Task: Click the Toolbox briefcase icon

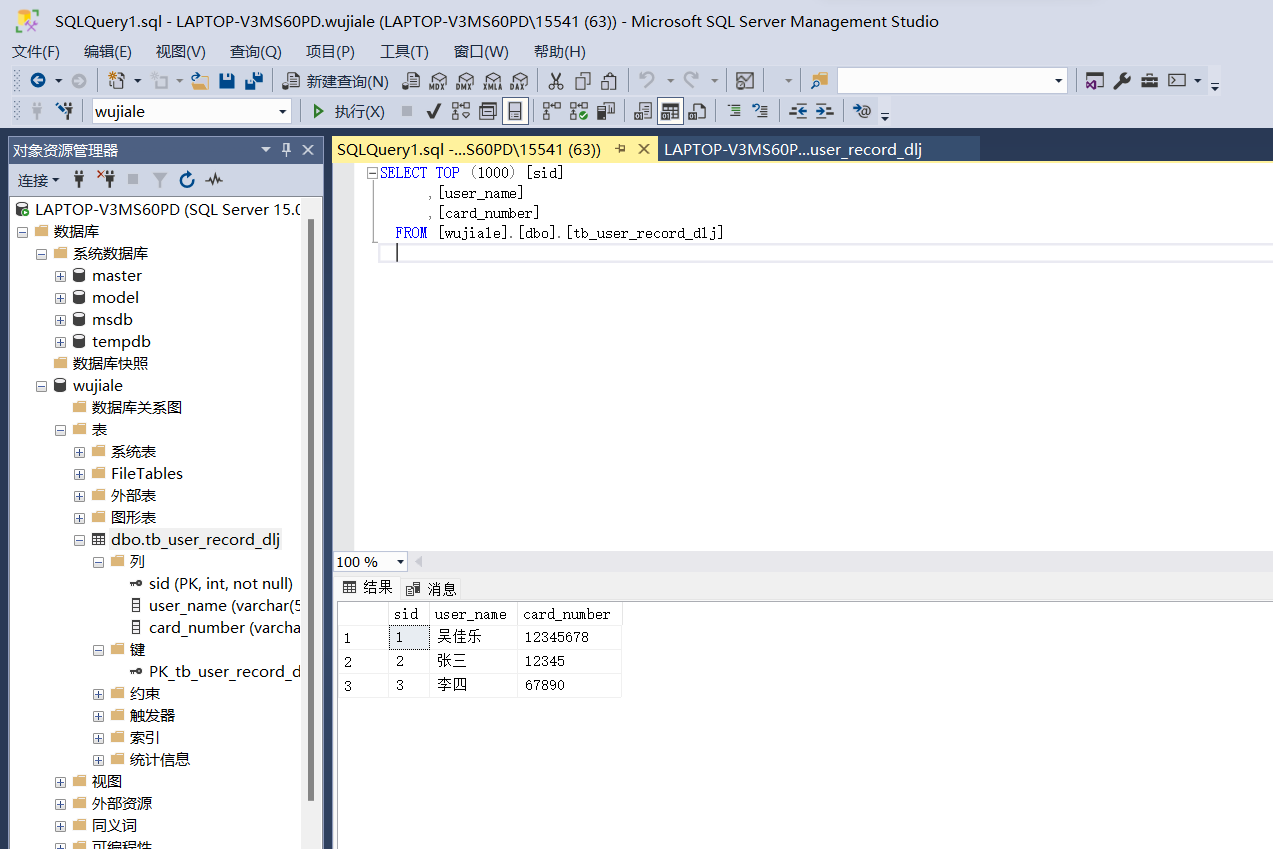Action: [1150, 81]
